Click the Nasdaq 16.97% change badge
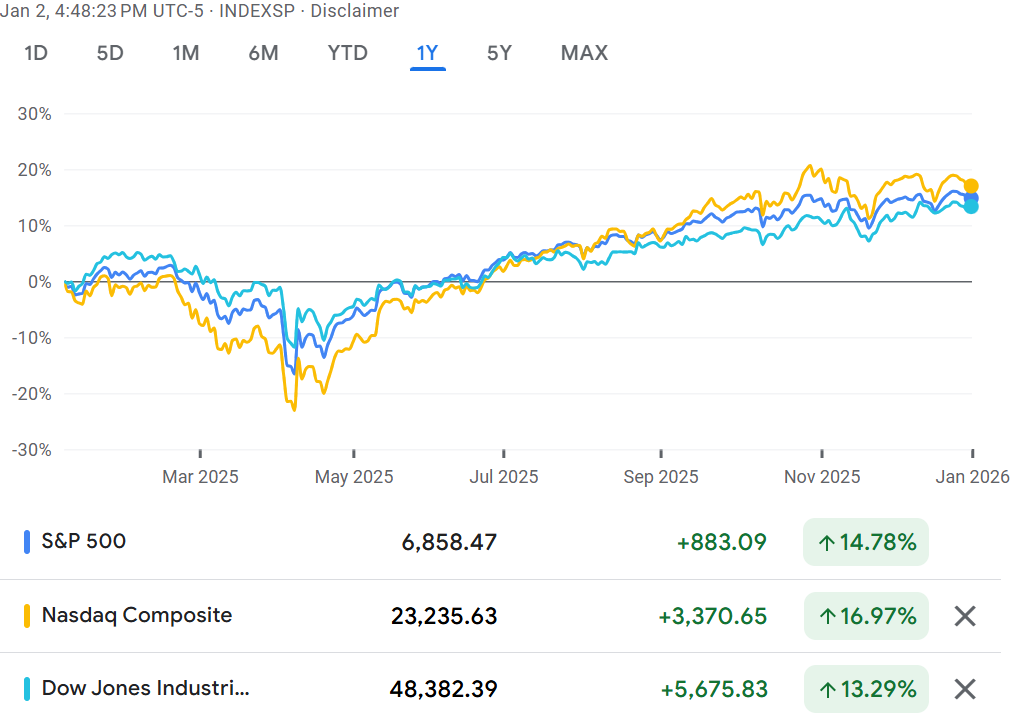This screenshot has width=1022, height=724. (x=866, y=616)
